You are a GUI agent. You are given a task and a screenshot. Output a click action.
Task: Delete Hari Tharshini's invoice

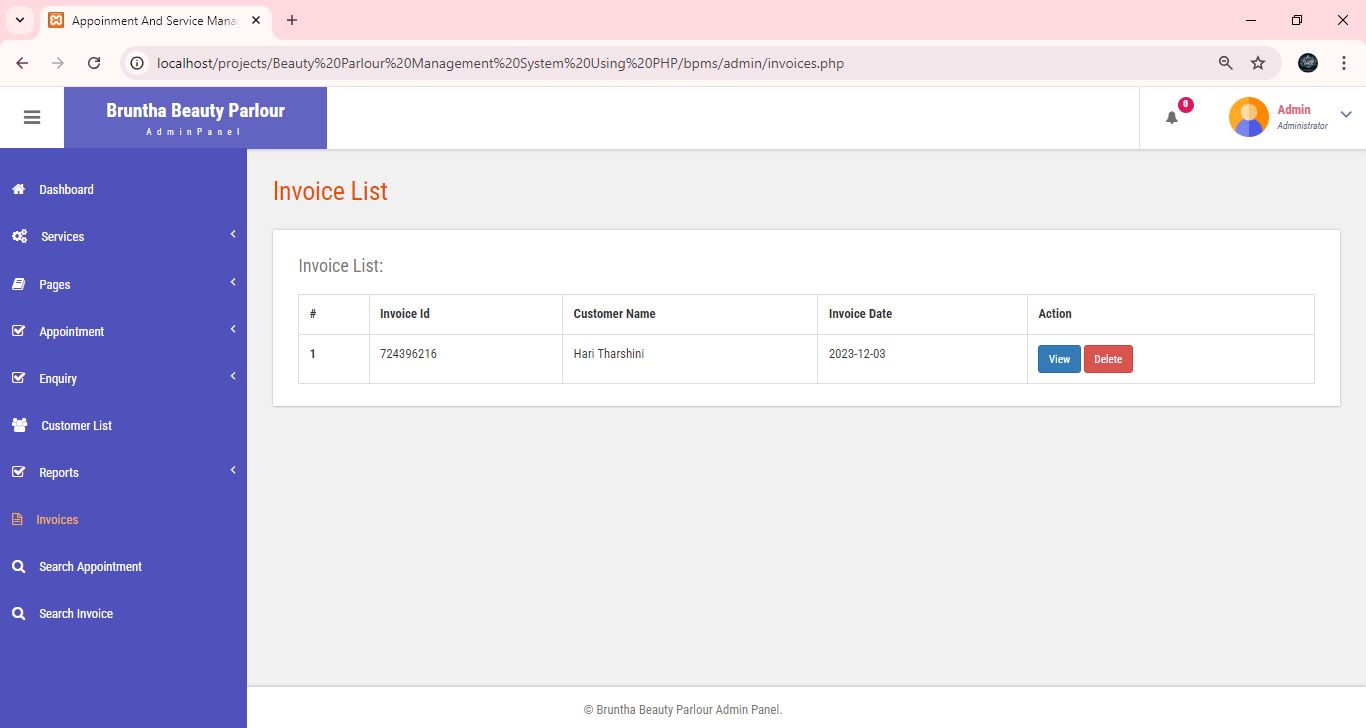point(1108,359)
